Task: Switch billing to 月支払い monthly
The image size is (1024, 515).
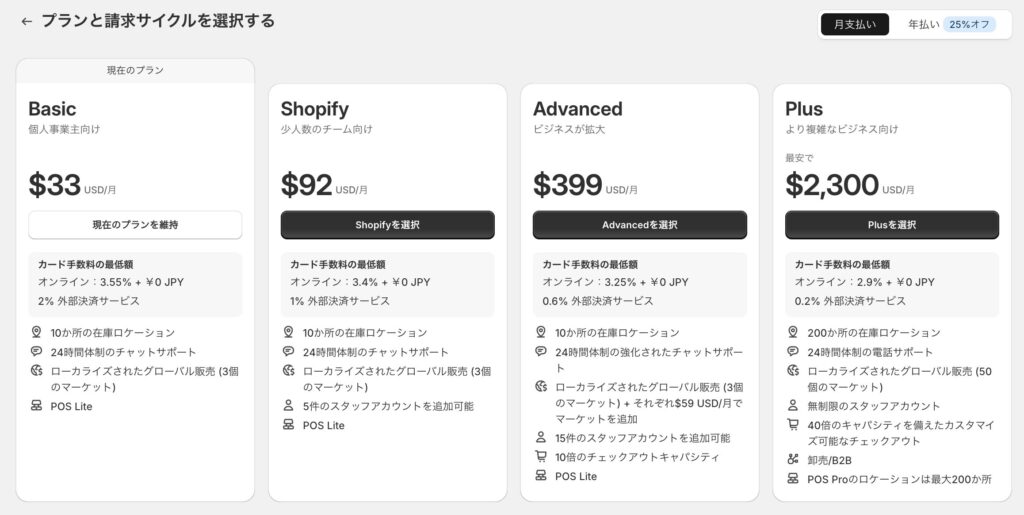Action: click(x=854, y=25)
